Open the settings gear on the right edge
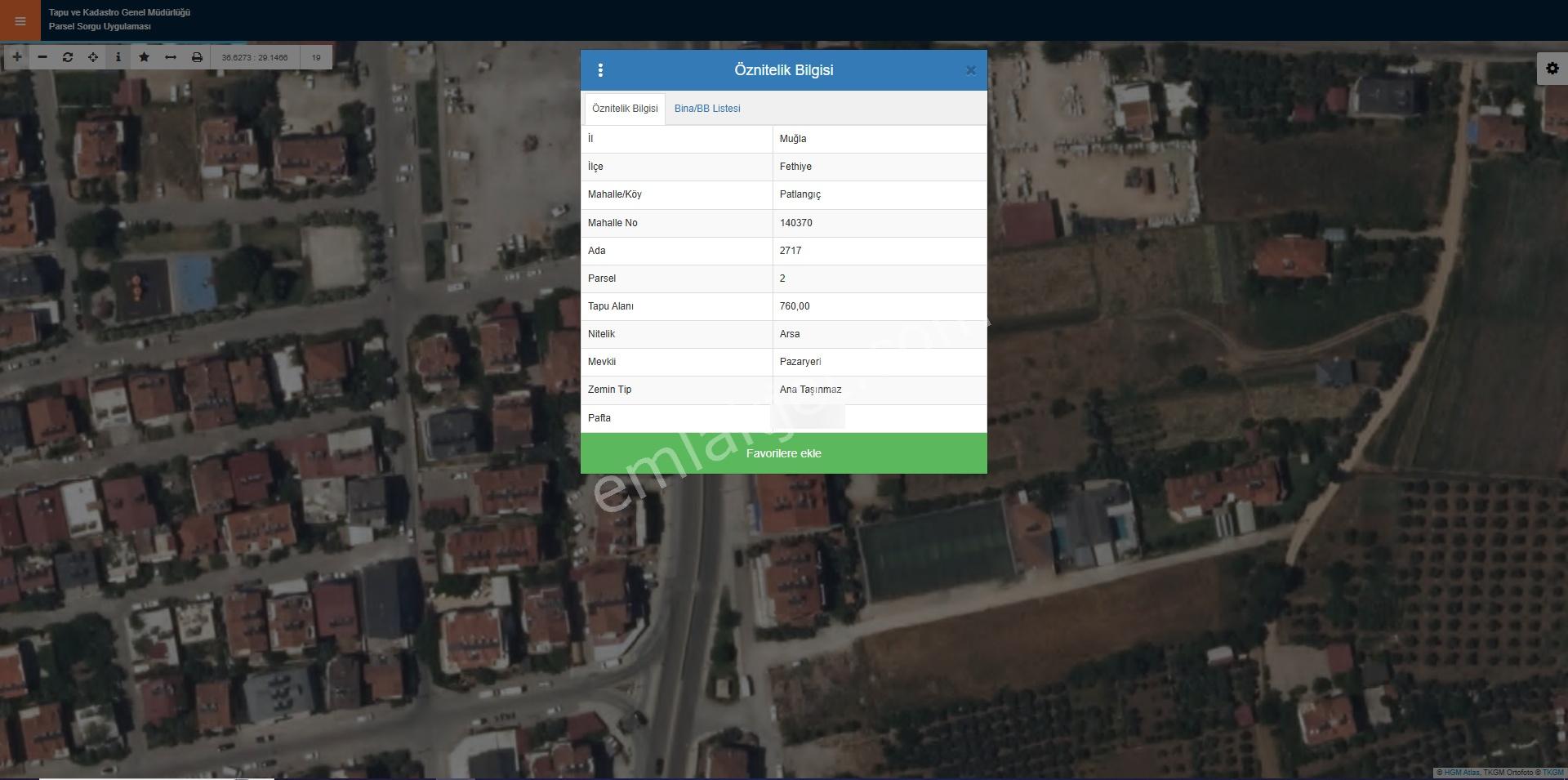This screenshot has width=1568, height=780. click(x=1552, y=69)
